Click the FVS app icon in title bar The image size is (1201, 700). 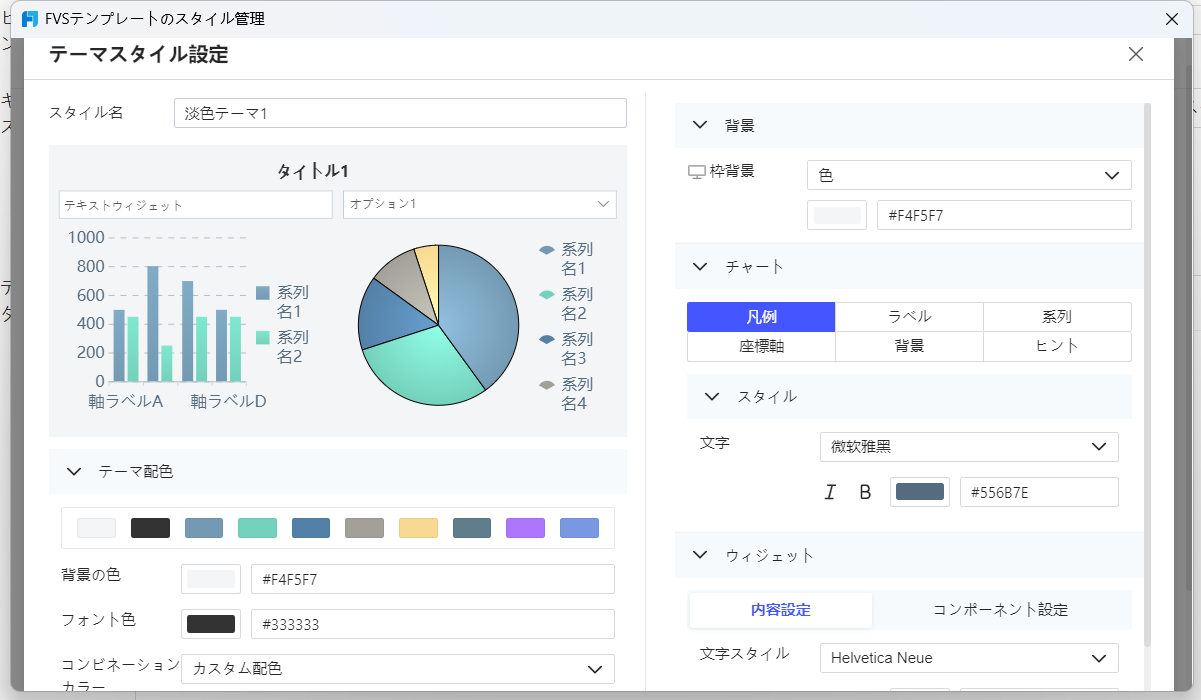click(29, 19)
